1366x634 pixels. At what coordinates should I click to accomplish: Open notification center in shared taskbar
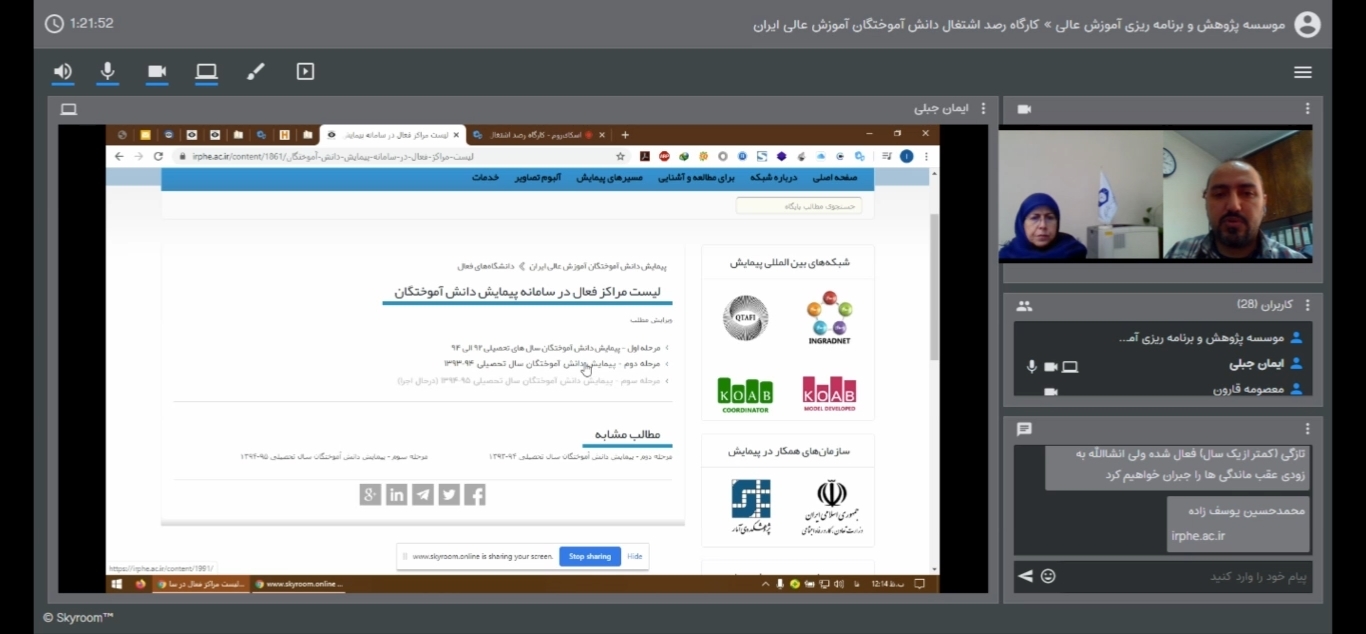coord(920,583)
